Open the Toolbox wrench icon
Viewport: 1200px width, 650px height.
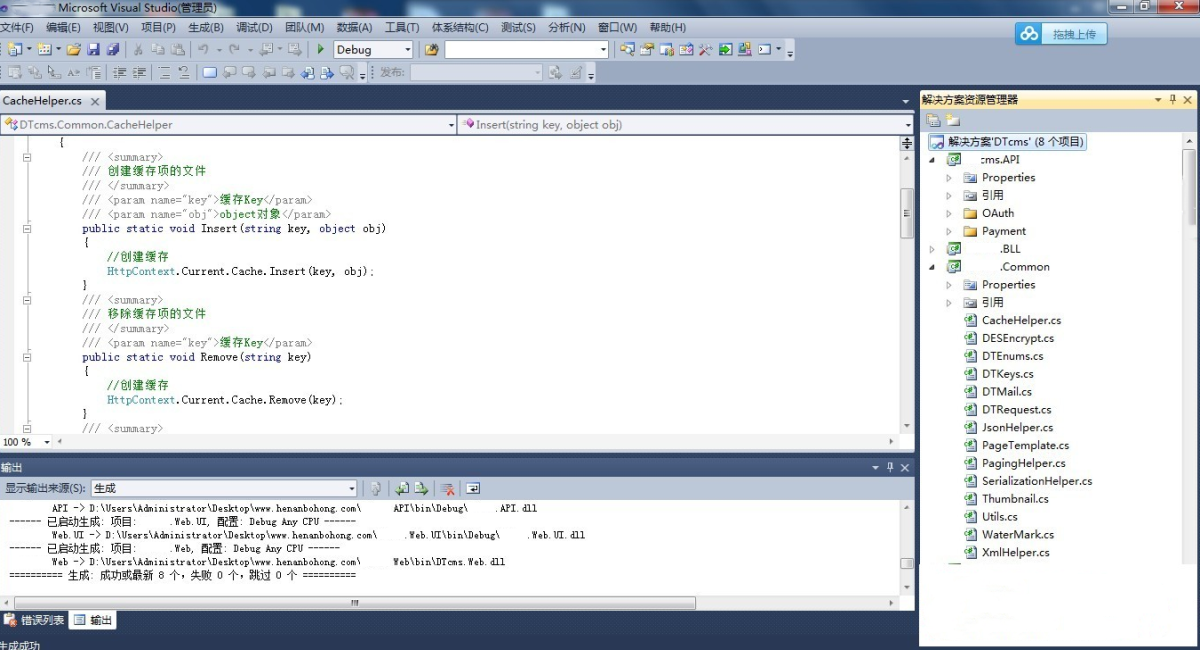click(x=705, y=49)
